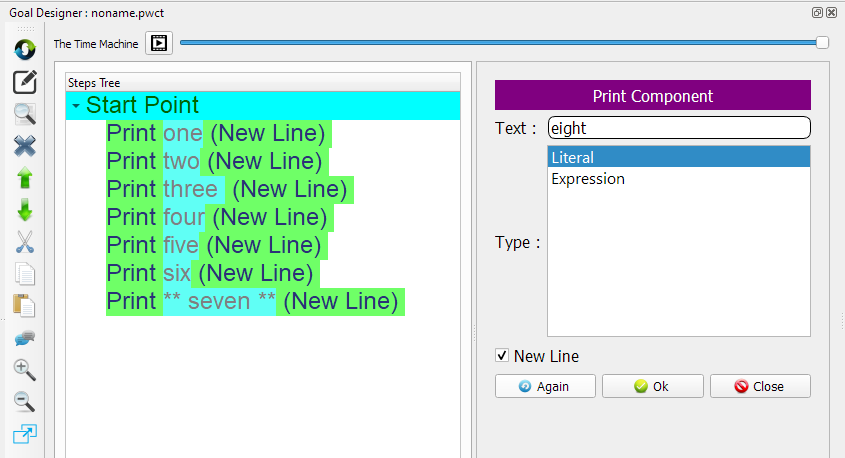Toggle the New Line checkbox

[502, 356]
